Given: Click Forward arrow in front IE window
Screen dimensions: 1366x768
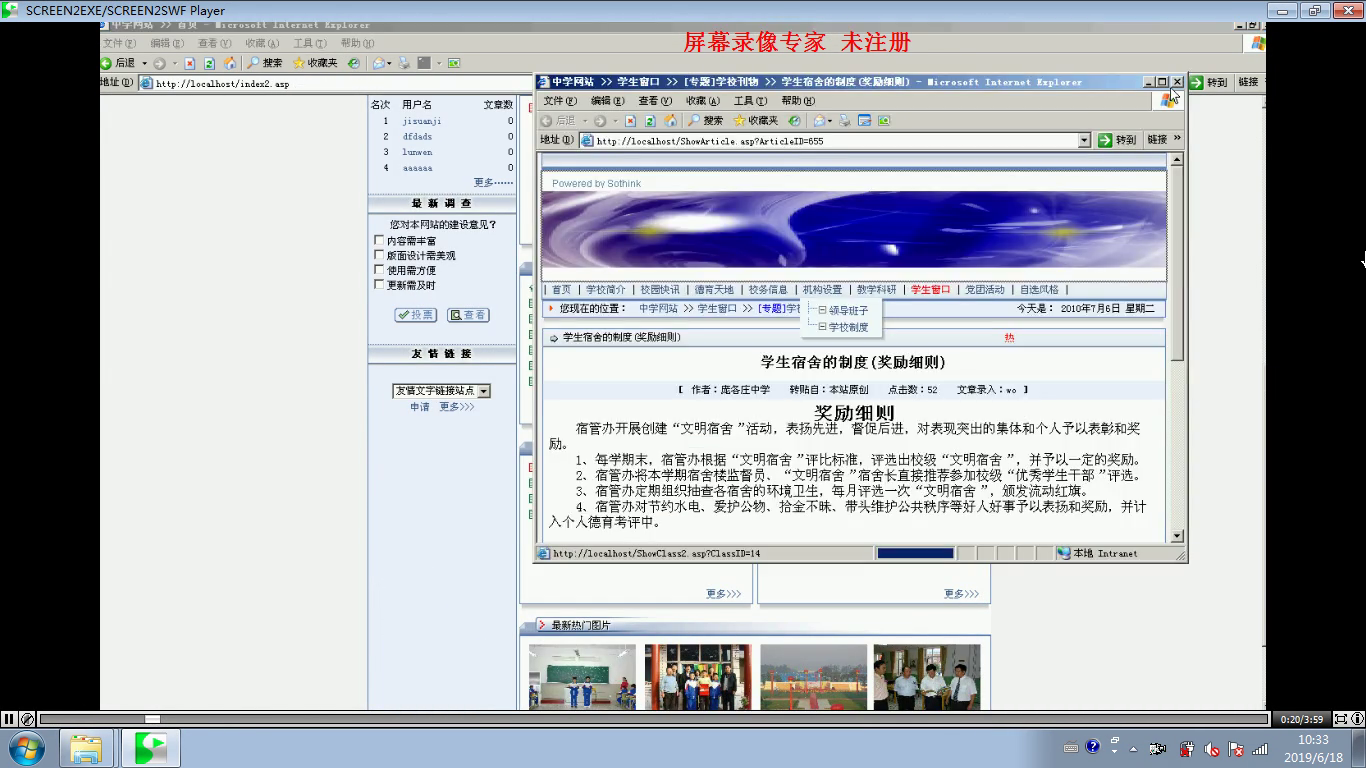Looking at the screenshot, I should (600, 121).
